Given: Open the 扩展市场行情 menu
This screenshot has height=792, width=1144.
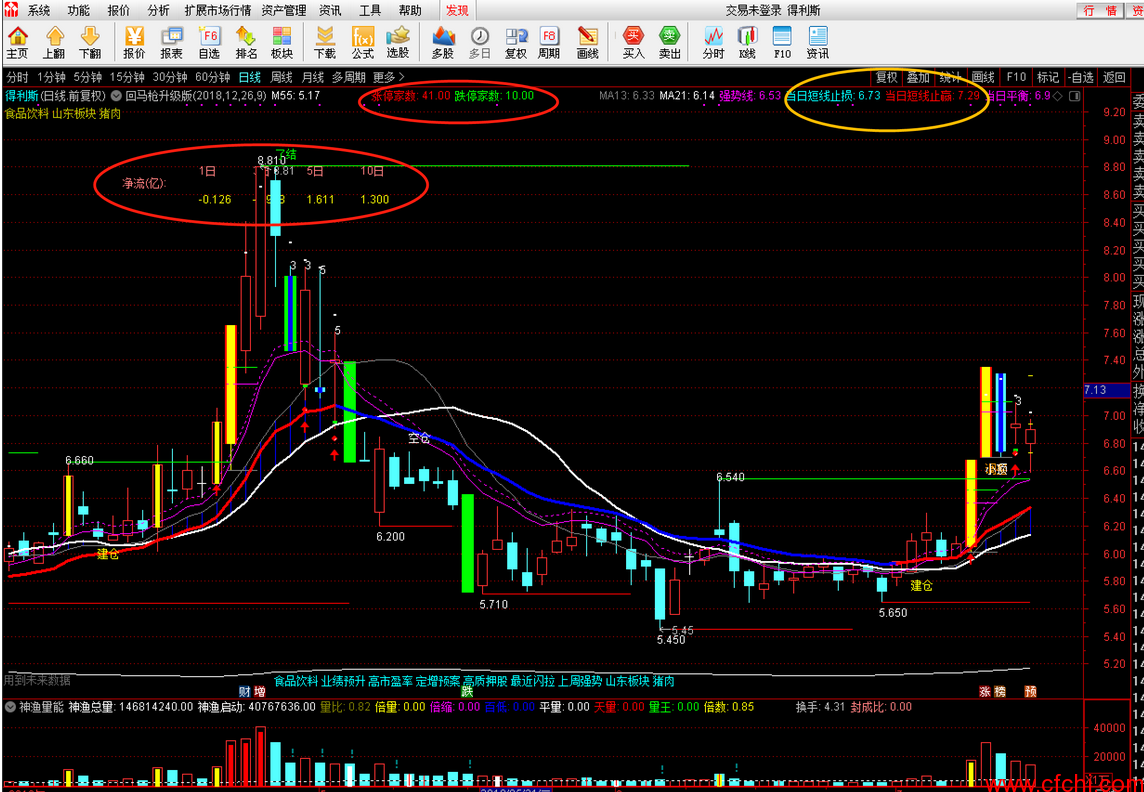Looking at the screenshot, I should pyautogui.click(x=217, y=10).
